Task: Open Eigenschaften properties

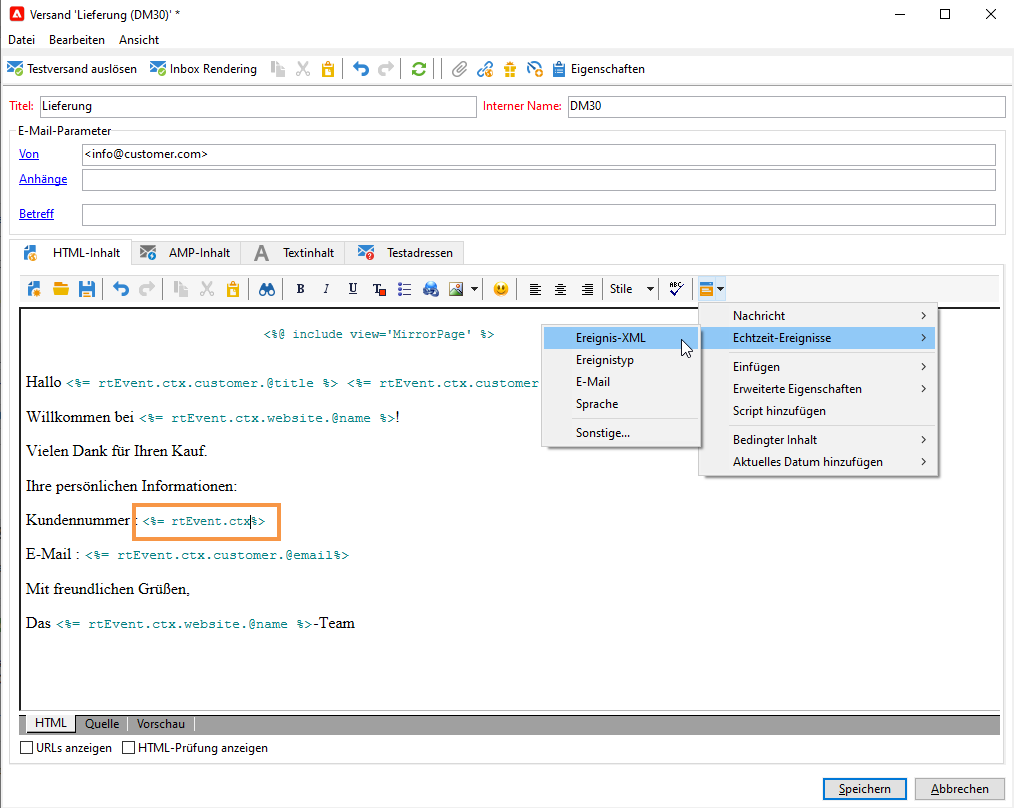Action: [x=599, y=69]
